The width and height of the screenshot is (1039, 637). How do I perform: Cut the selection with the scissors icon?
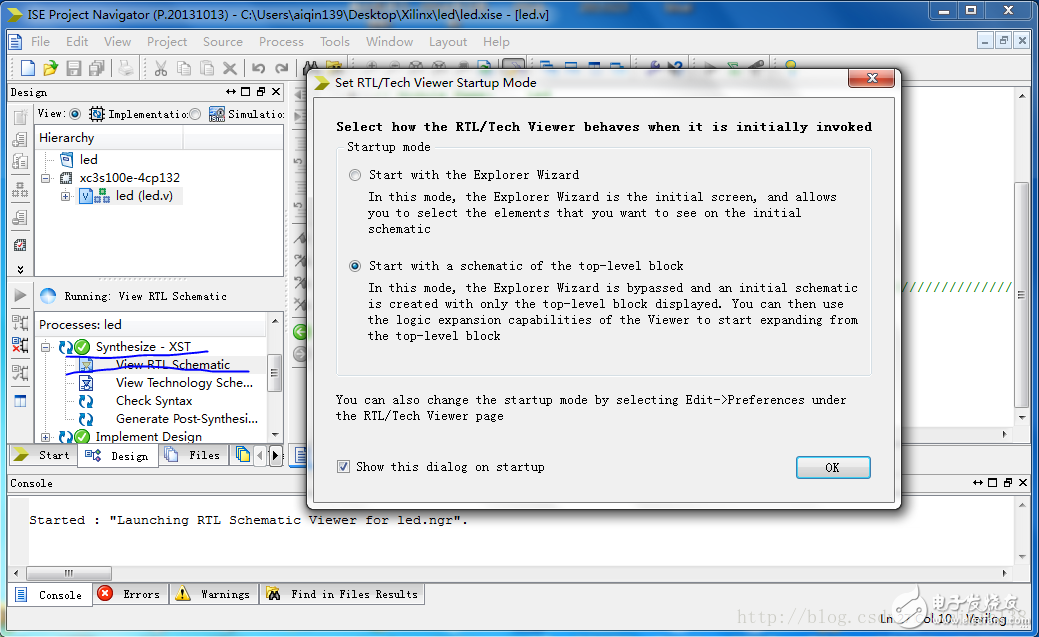(160, 67)
